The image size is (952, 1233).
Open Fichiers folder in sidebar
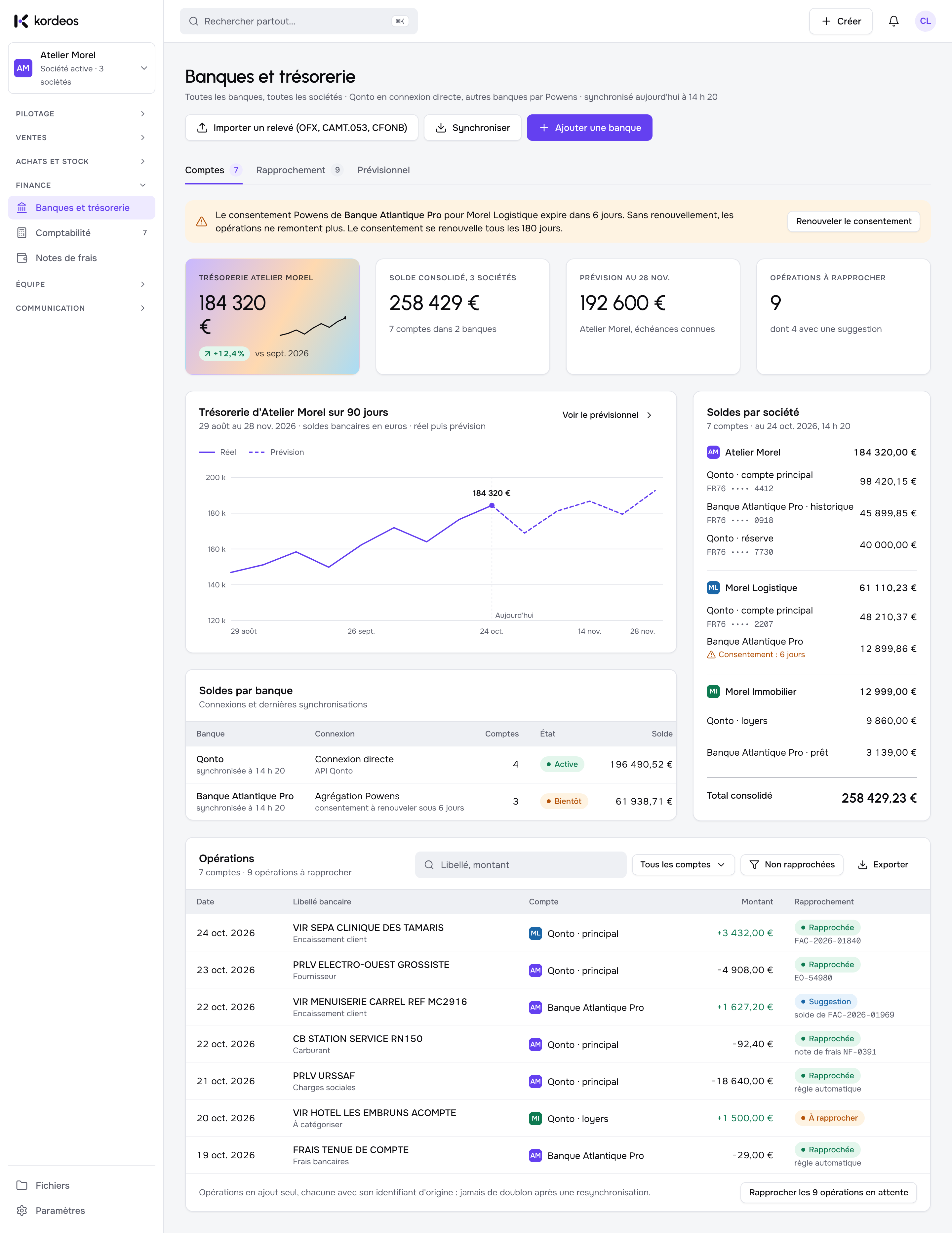(x=81, y=1185)
